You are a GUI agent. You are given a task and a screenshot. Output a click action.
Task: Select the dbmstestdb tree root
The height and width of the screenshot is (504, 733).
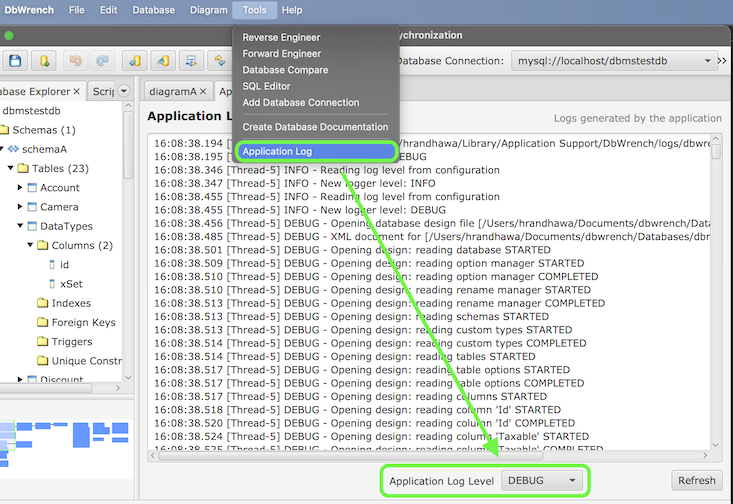coord(31,111)
